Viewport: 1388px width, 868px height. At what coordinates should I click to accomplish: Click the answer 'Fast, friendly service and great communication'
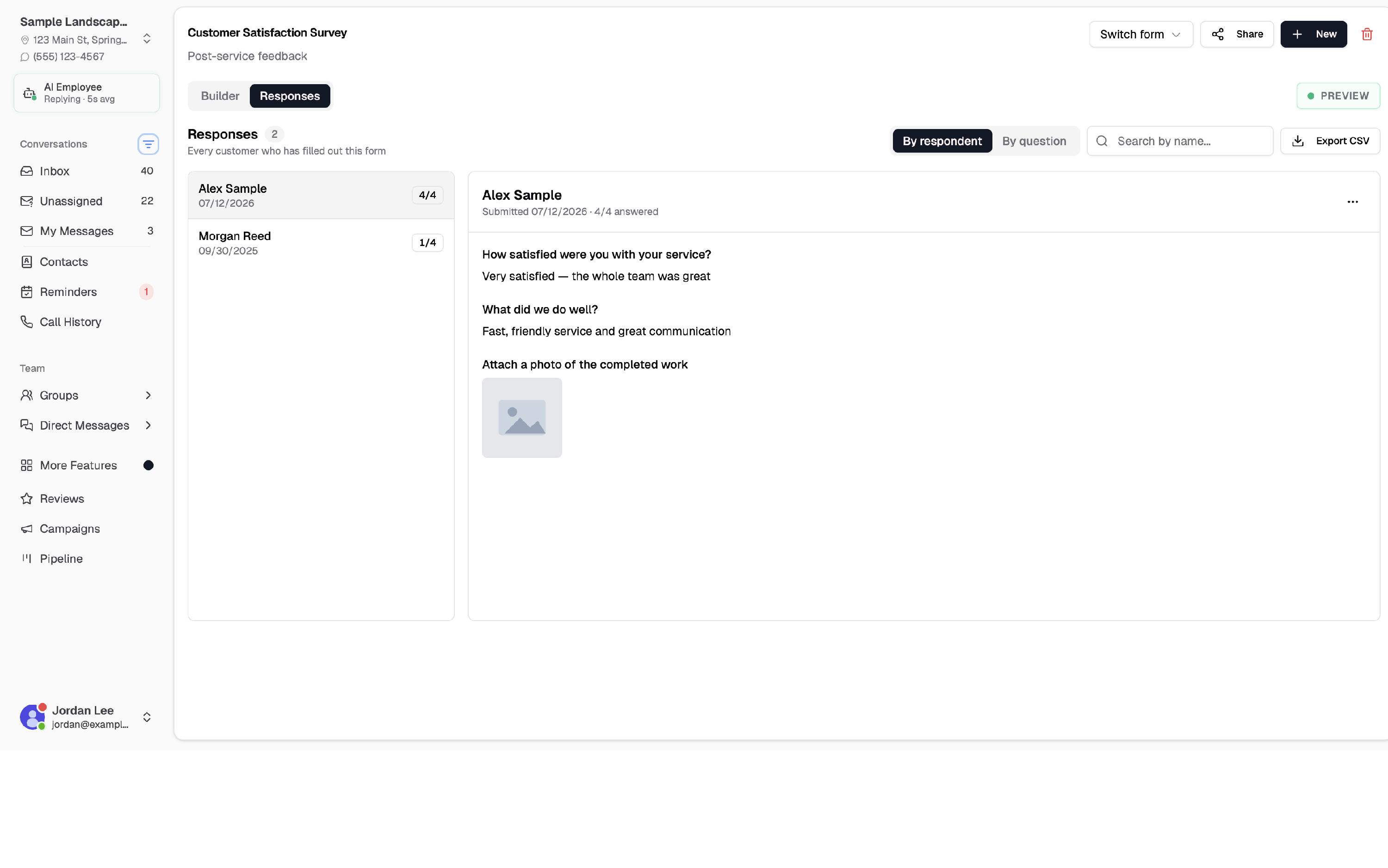coord(606,332)
